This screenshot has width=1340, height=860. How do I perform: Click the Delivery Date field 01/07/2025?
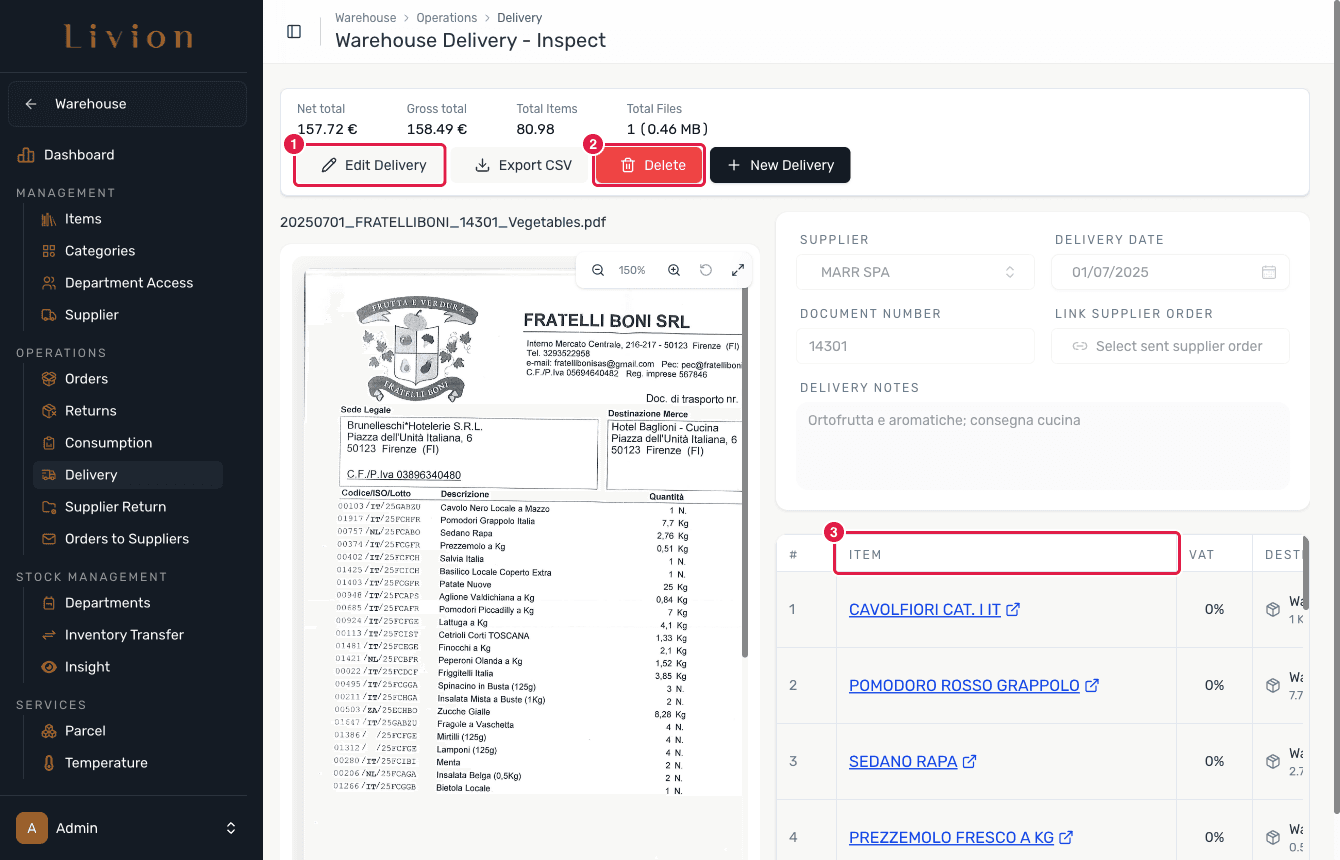1170,272
